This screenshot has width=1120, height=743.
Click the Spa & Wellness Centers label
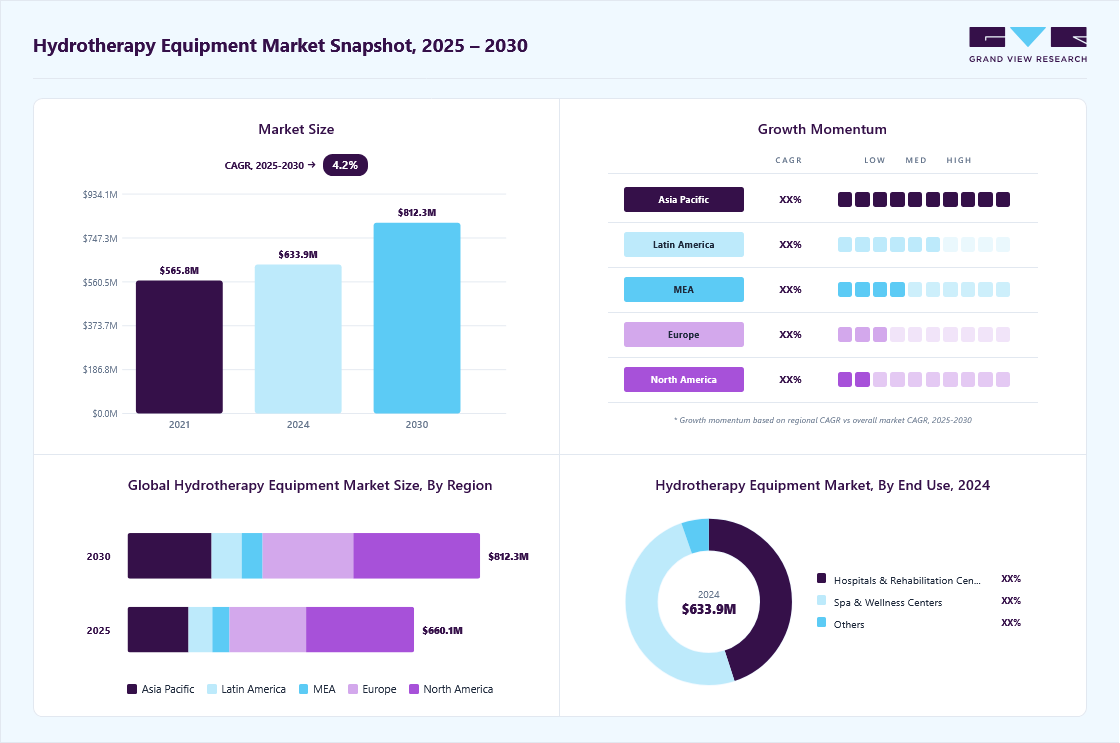pyautogui.click(x=888, y=602)
